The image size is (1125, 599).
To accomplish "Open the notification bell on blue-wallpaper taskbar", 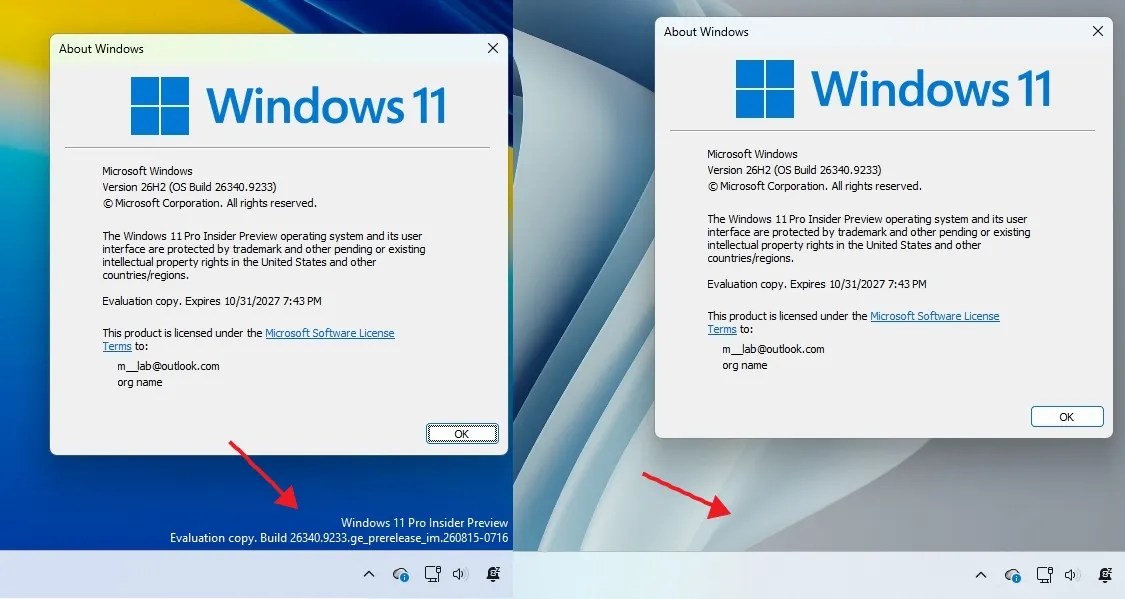I will (x=493, y=574).
